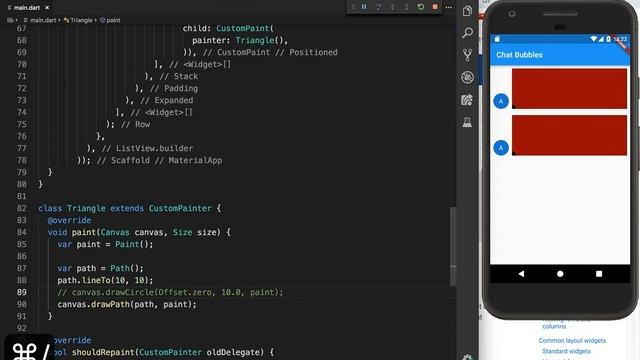Tap the second red chat bubble
The height and width of the screenshot is (360, 640).
[x=569, y=135]
